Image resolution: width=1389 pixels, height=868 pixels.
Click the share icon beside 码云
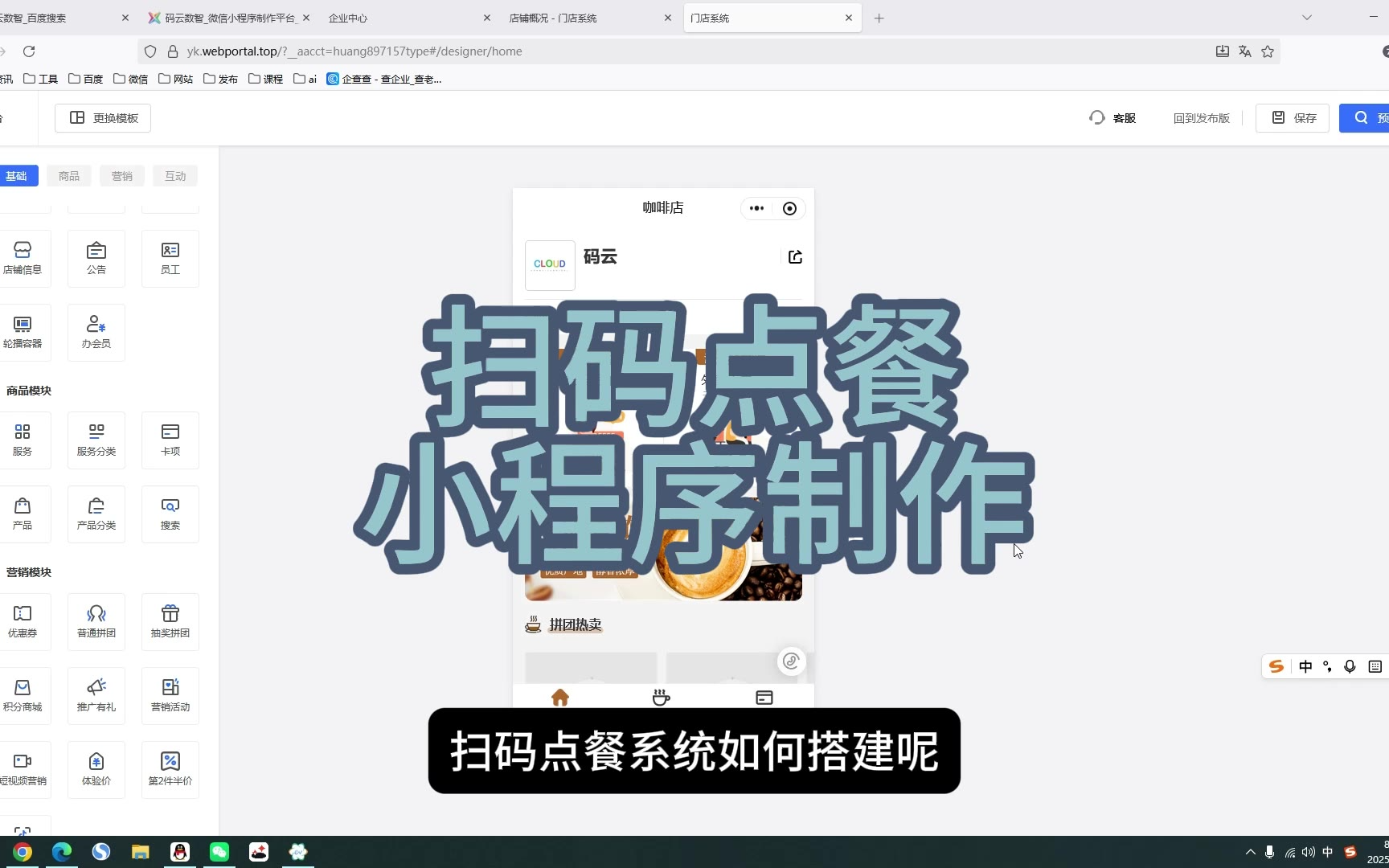795,257
